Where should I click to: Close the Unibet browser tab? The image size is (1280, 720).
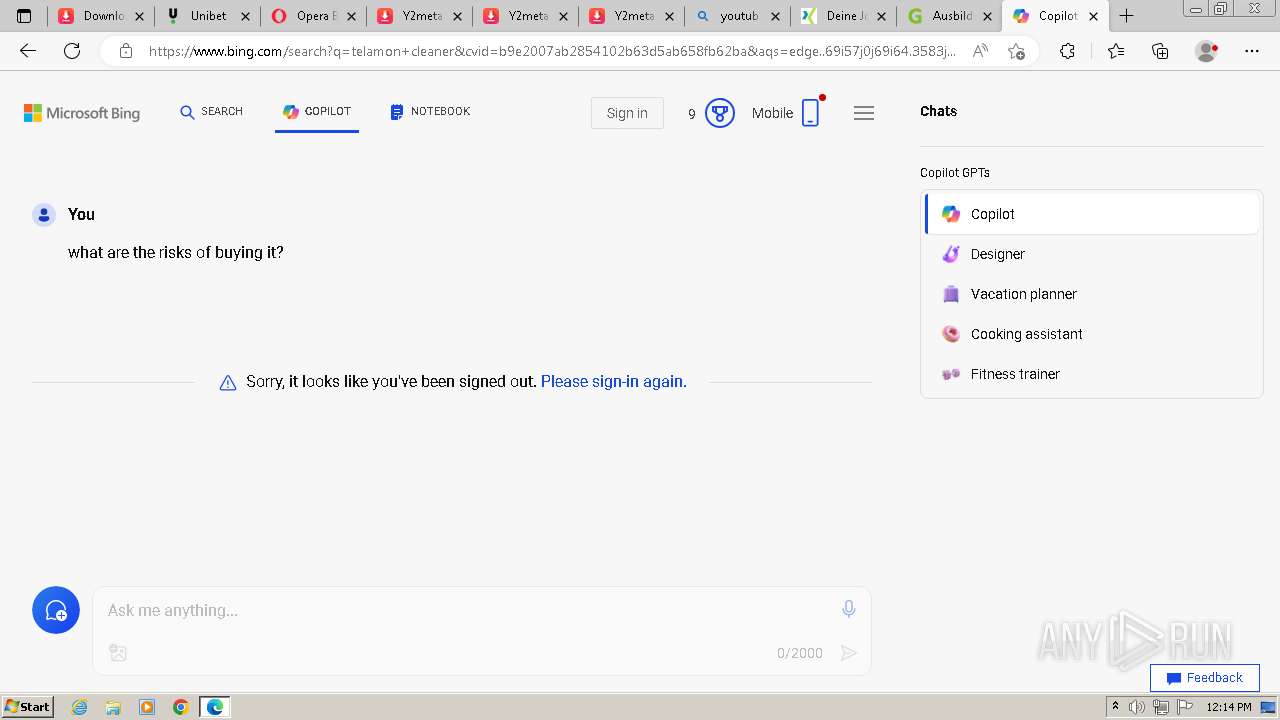pos(245,16)
